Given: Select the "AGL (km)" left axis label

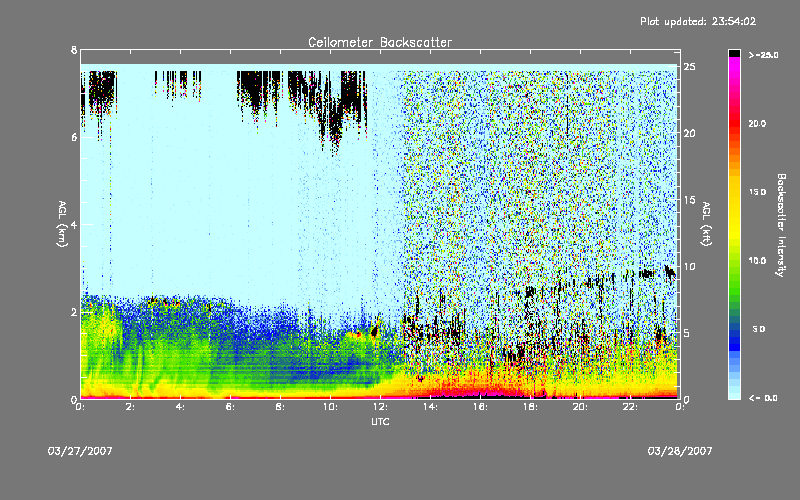Looking at the screenshot, I should pos(62,224).
